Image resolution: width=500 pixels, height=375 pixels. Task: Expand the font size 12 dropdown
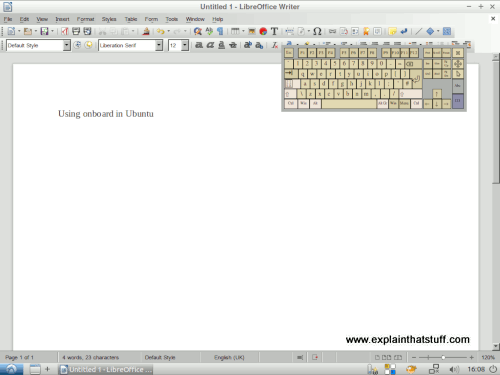tap(185, 45)
